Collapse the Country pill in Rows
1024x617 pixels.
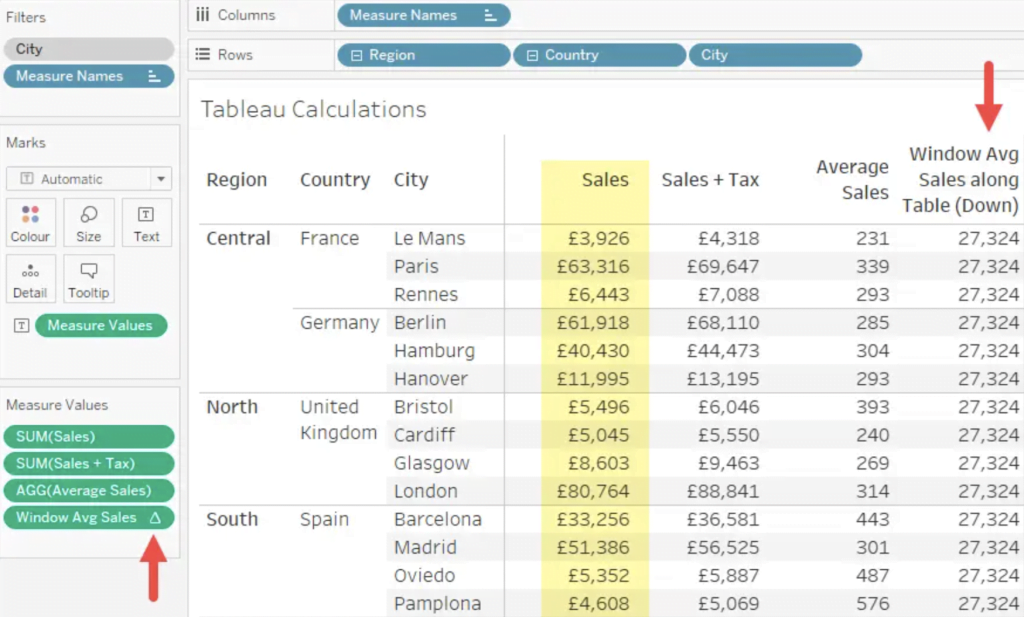[x=532, y=55]
